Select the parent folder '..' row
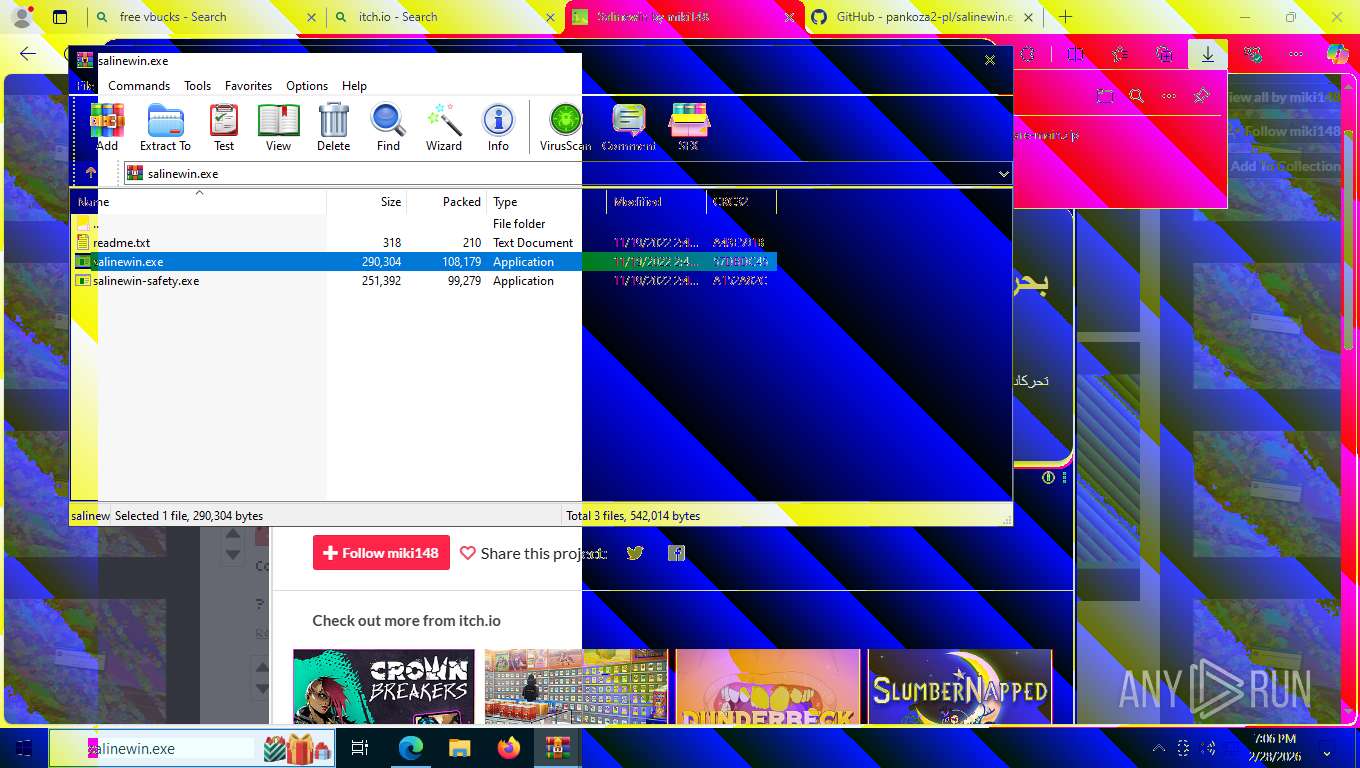The width and height of the screenshot is (1360, 768). (424, 224)
